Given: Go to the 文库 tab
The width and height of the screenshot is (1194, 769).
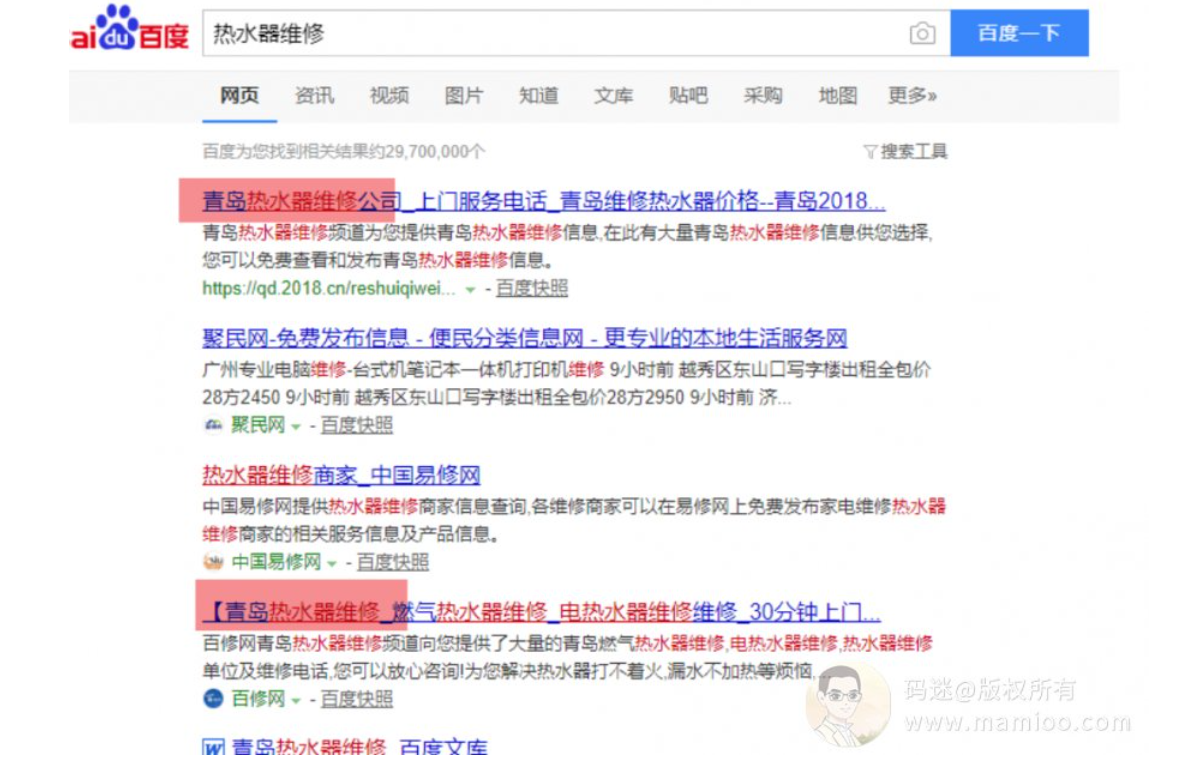Looking at the screenshot, I should click(613, 96).
